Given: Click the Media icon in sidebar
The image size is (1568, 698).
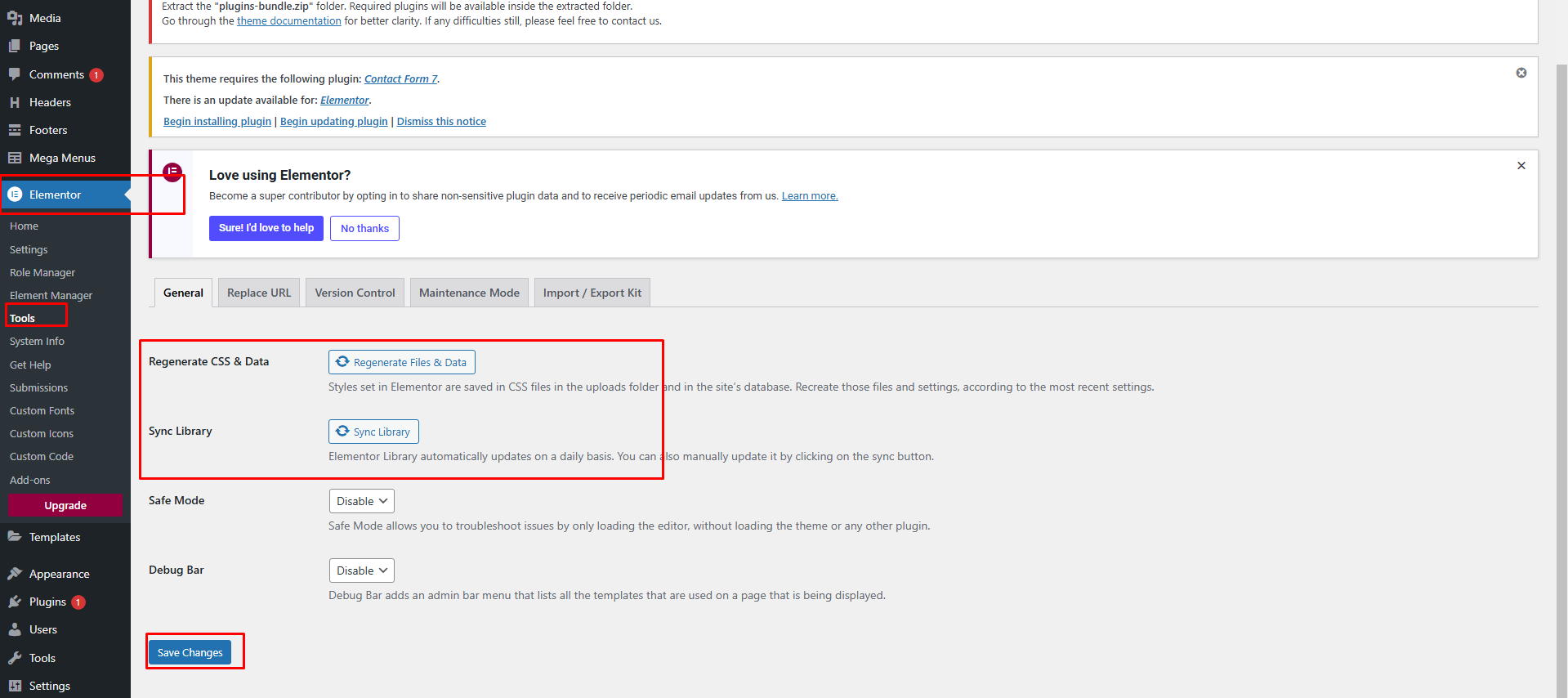Looking at the screenshot, I should 15,18.
